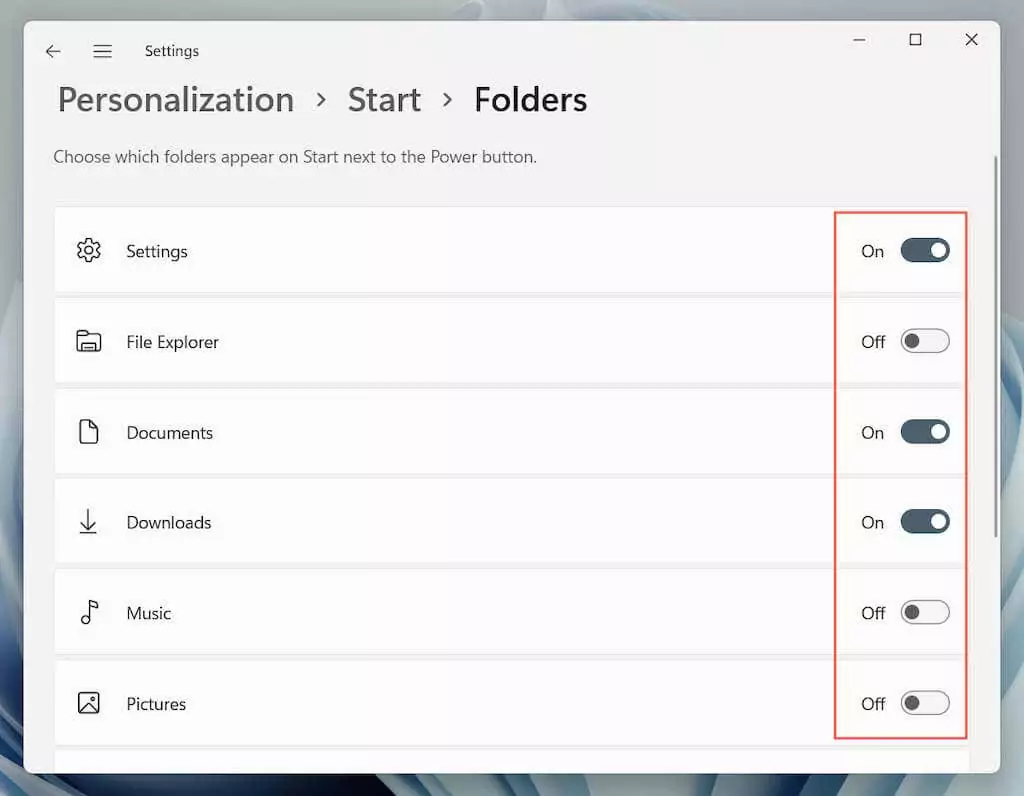Click the back arrow in Settings
The height and width of the screenshot is (796, 1024).
point(53,51)
